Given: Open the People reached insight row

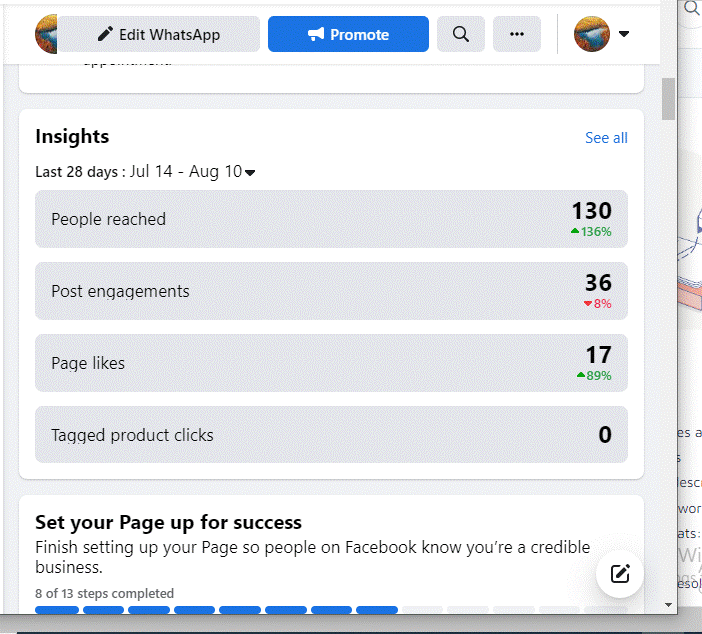Looking at the screenshot, I should [331, 219].
